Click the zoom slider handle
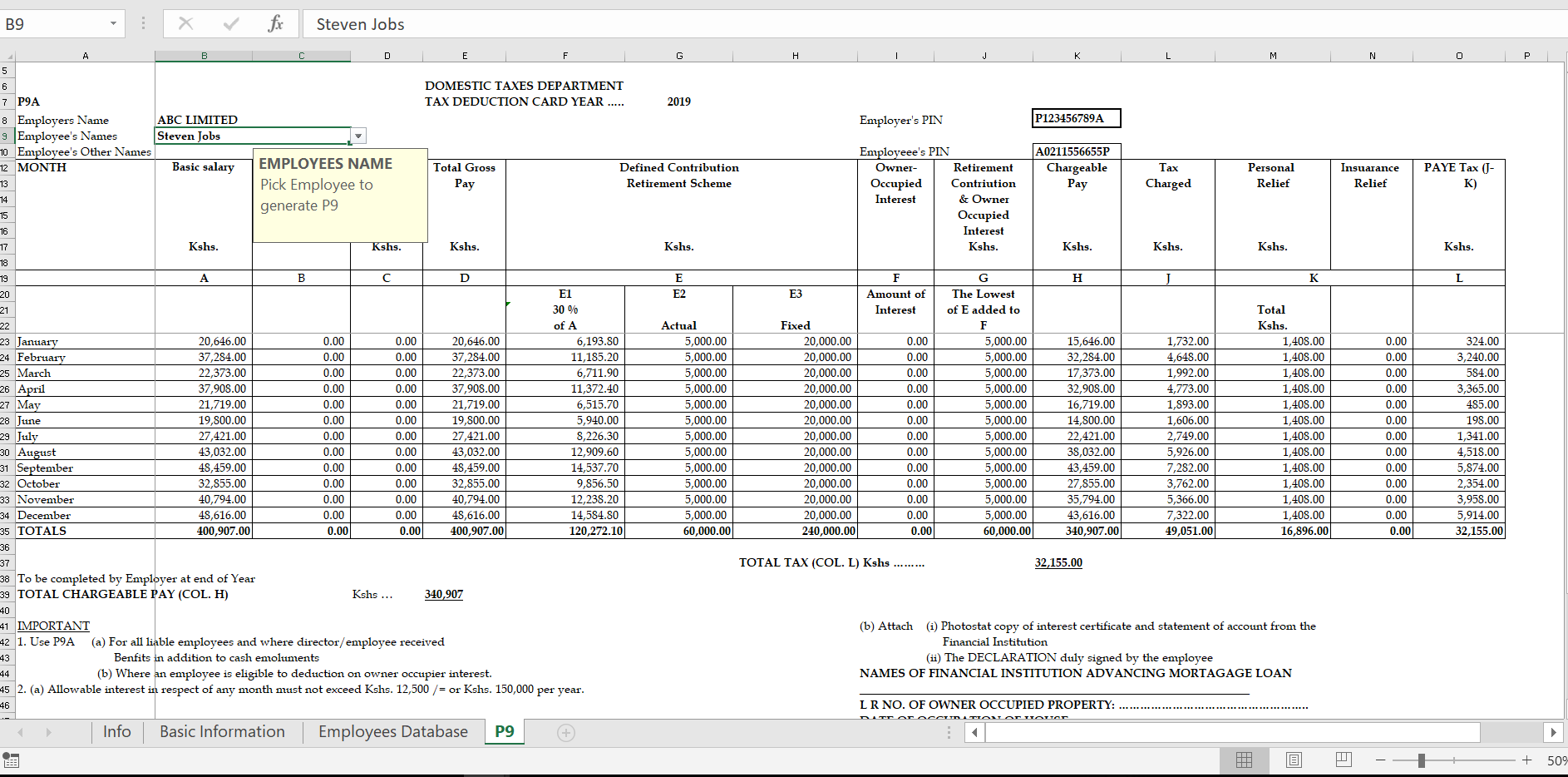The width and height of the screenshot is (1568, 777). (1423, 760)
